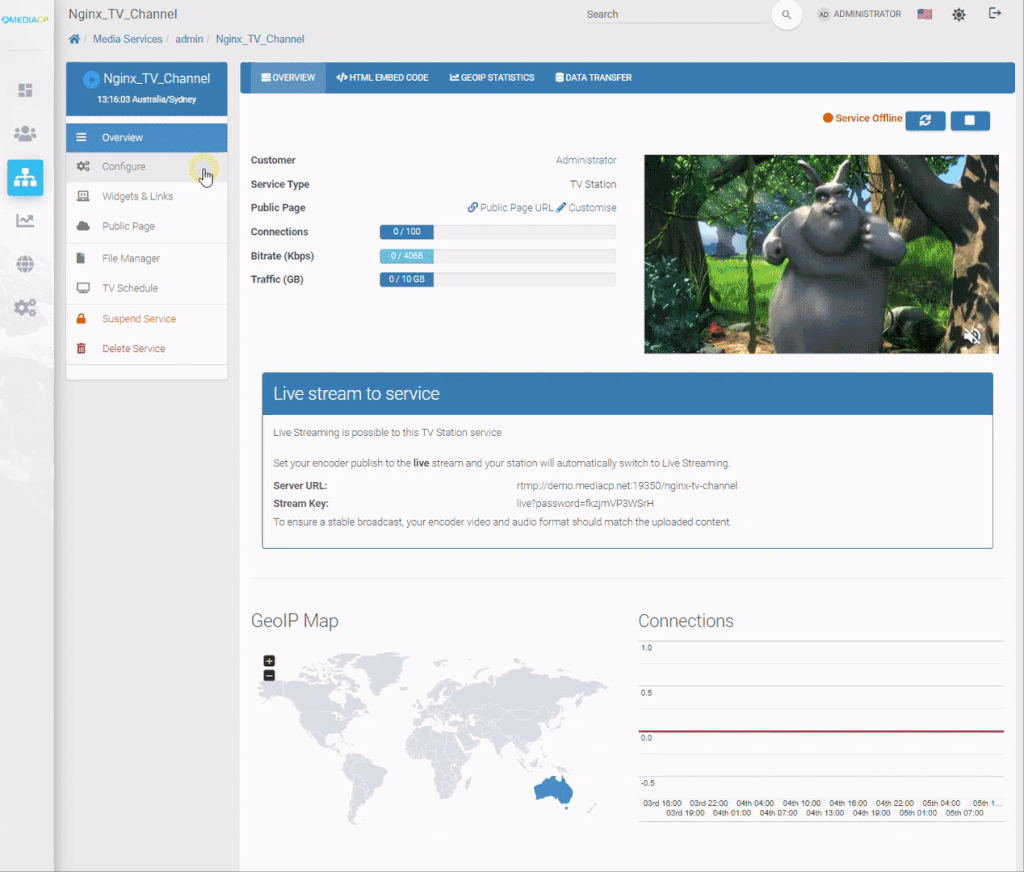Click the Media Services breadcrumb link
1024x872 pixels.
[x=127, y=39]
